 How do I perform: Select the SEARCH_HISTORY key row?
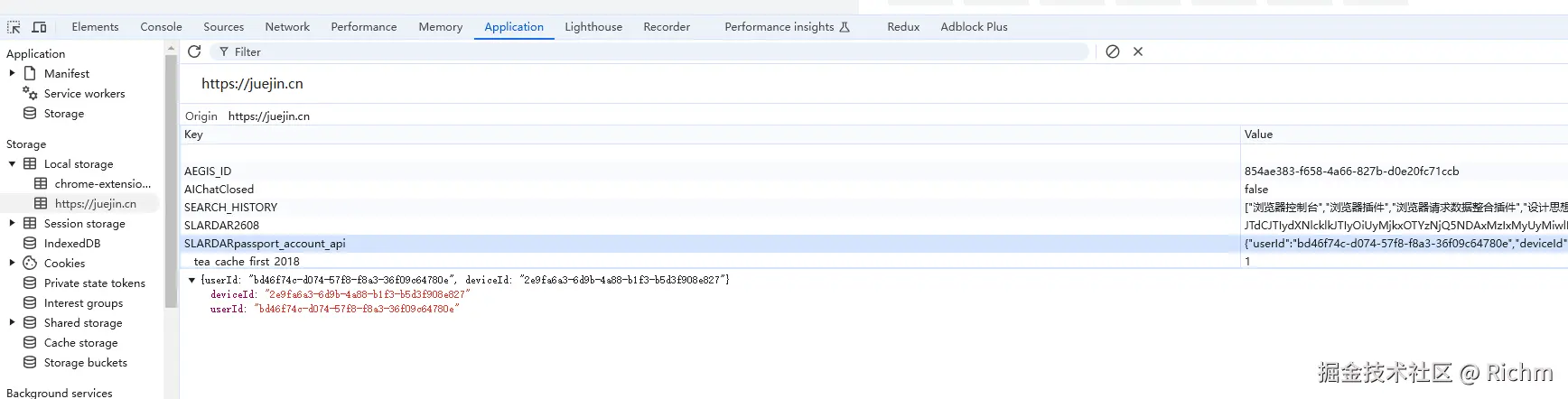pos(231,207)
